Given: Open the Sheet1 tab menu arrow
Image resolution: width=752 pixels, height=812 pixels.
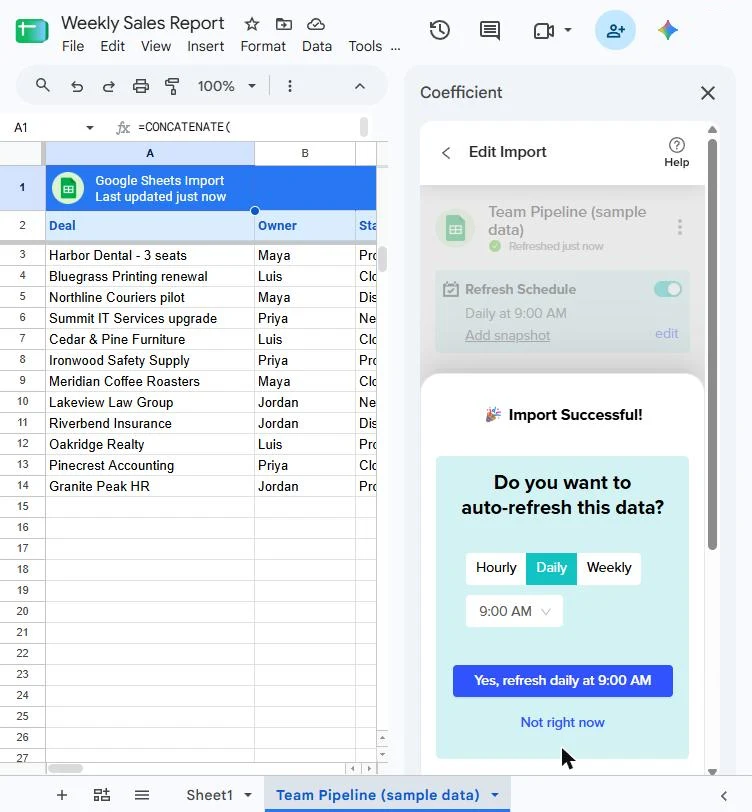Looking at the screenshot, I should coord(248,795).
